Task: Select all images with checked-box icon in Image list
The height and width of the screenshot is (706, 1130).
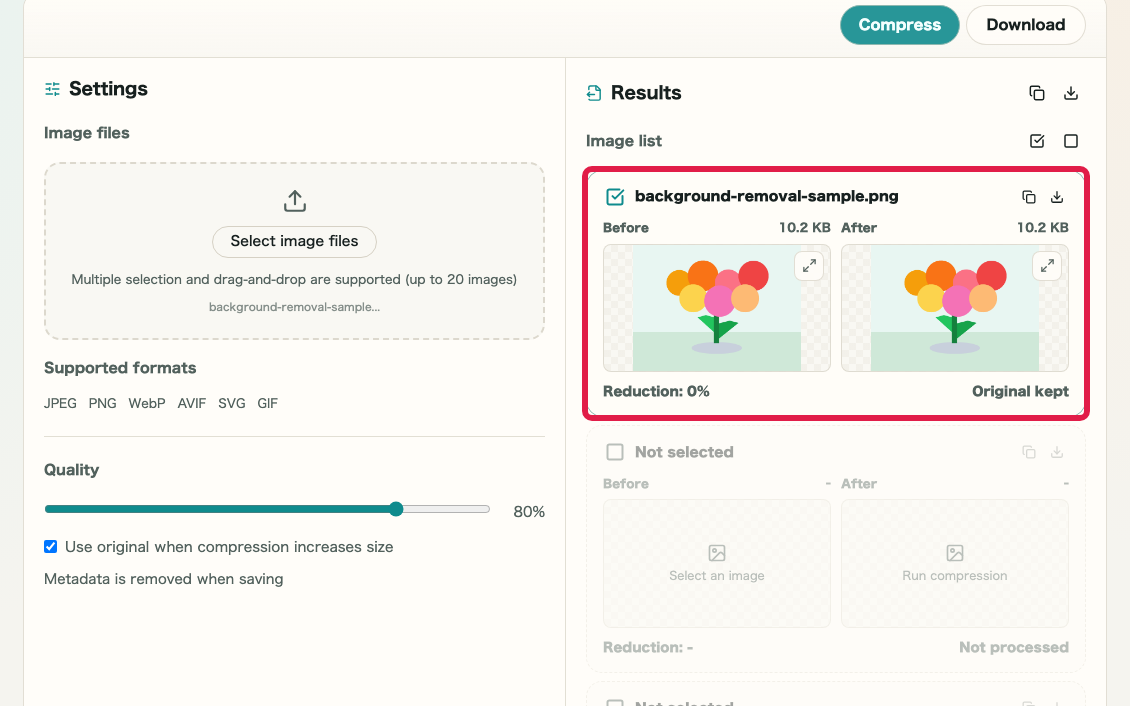Action: [x=1037, y=141]
